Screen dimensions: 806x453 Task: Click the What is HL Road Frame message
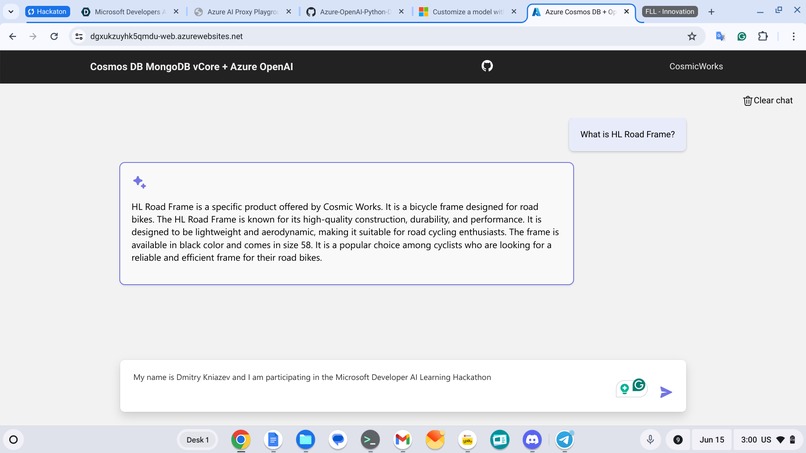(x=627, y=135)
